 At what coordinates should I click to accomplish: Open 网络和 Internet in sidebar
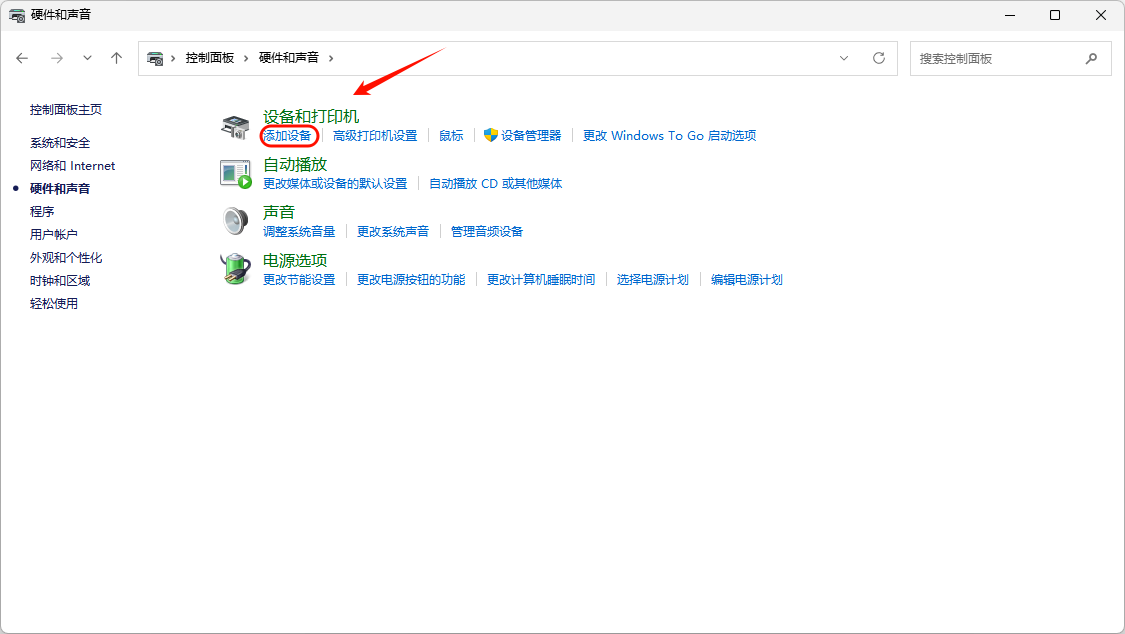[72, 166]
